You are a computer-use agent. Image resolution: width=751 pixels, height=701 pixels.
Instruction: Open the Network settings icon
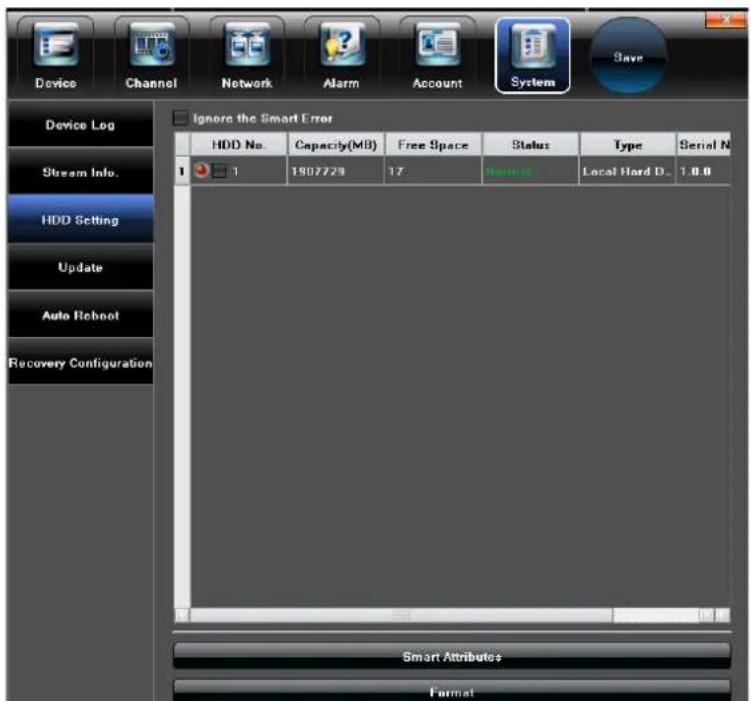247,56
